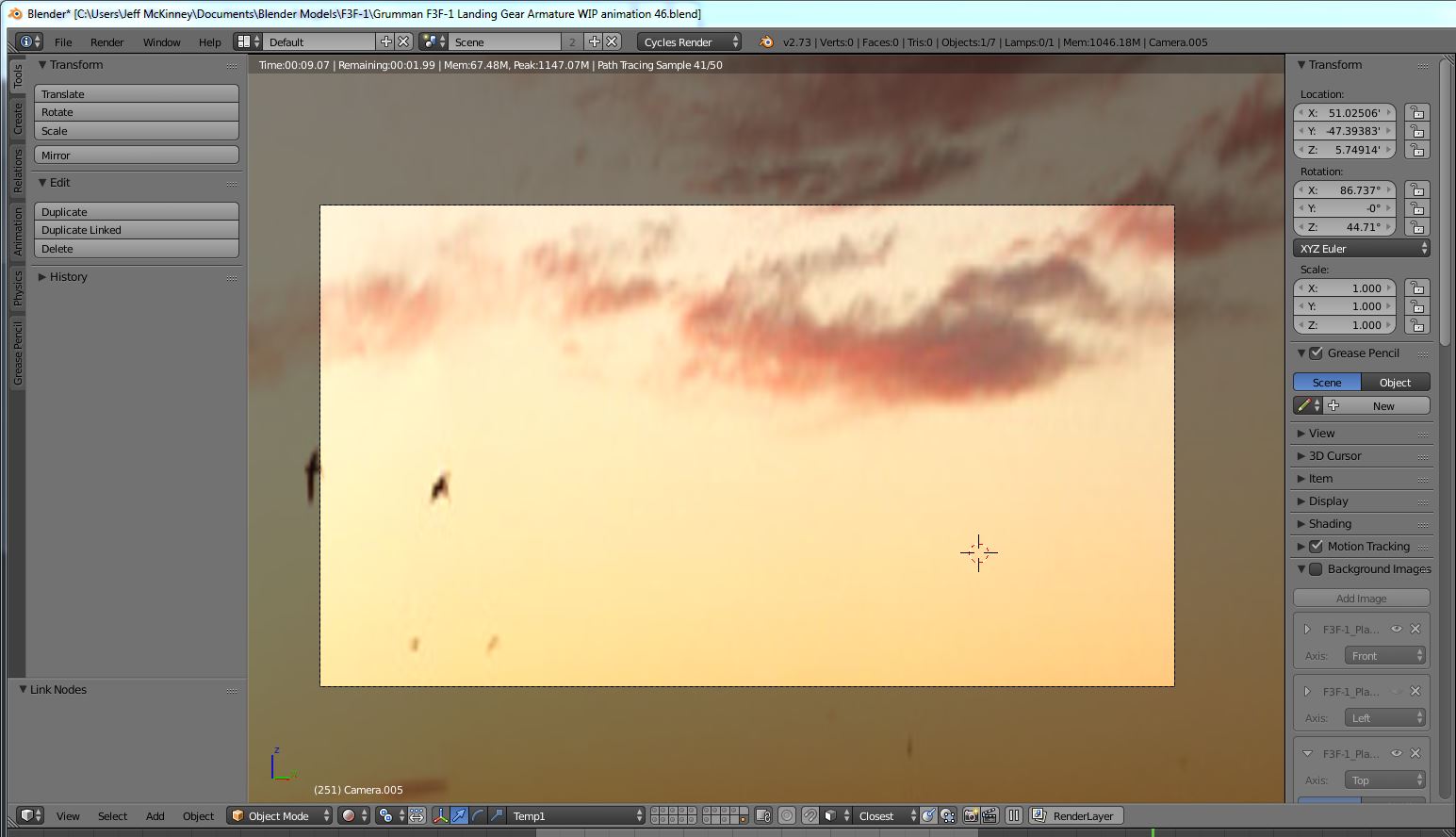Screen dimensions: 1456x837
Task: Open the 3D view editor type selector
Action: [31, 816]
